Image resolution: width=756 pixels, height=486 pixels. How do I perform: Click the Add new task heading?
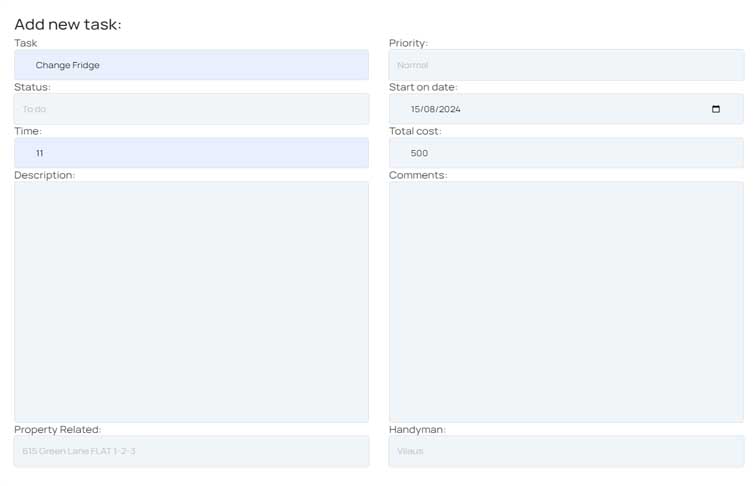pyautogui.click(x=68, y=24)
